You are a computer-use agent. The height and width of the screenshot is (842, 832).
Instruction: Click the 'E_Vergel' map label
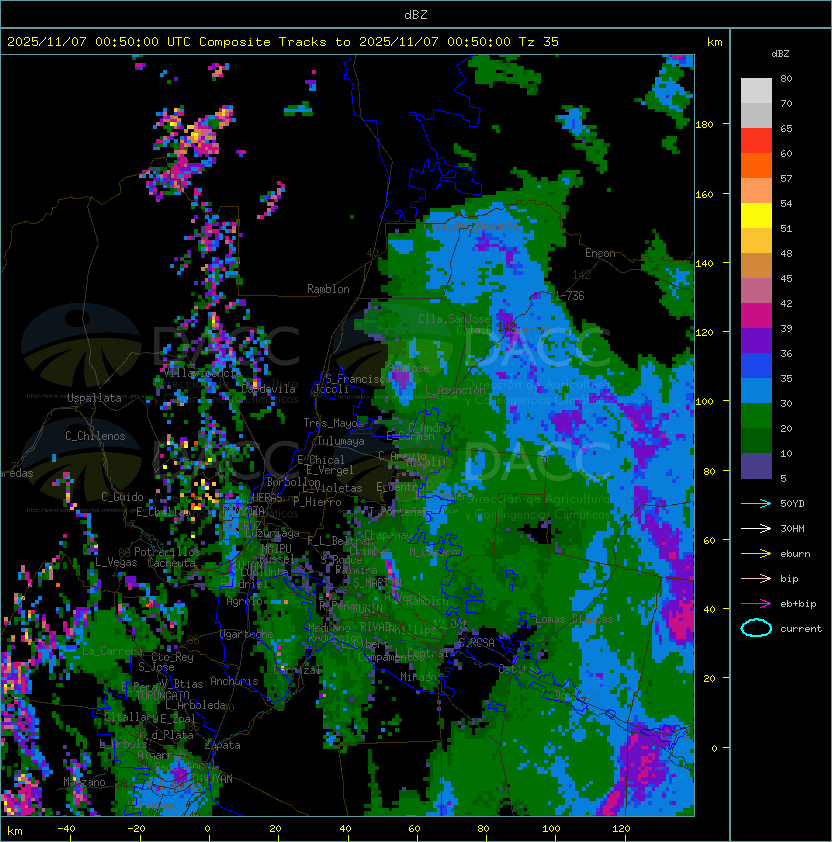(x=330, y=470)
